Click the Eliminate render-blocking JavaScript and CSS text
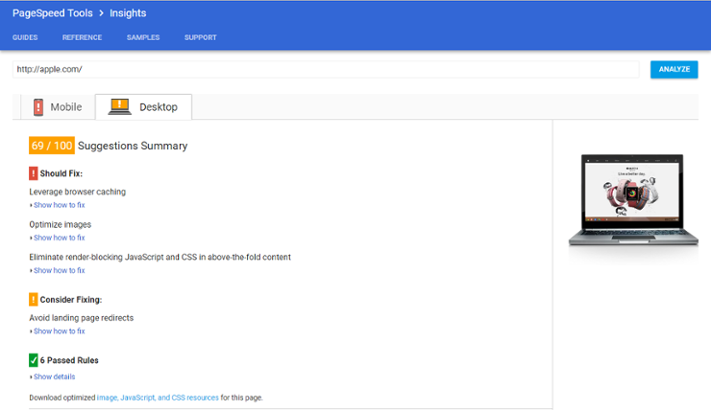711x410 pixels. tap(160, 257)
